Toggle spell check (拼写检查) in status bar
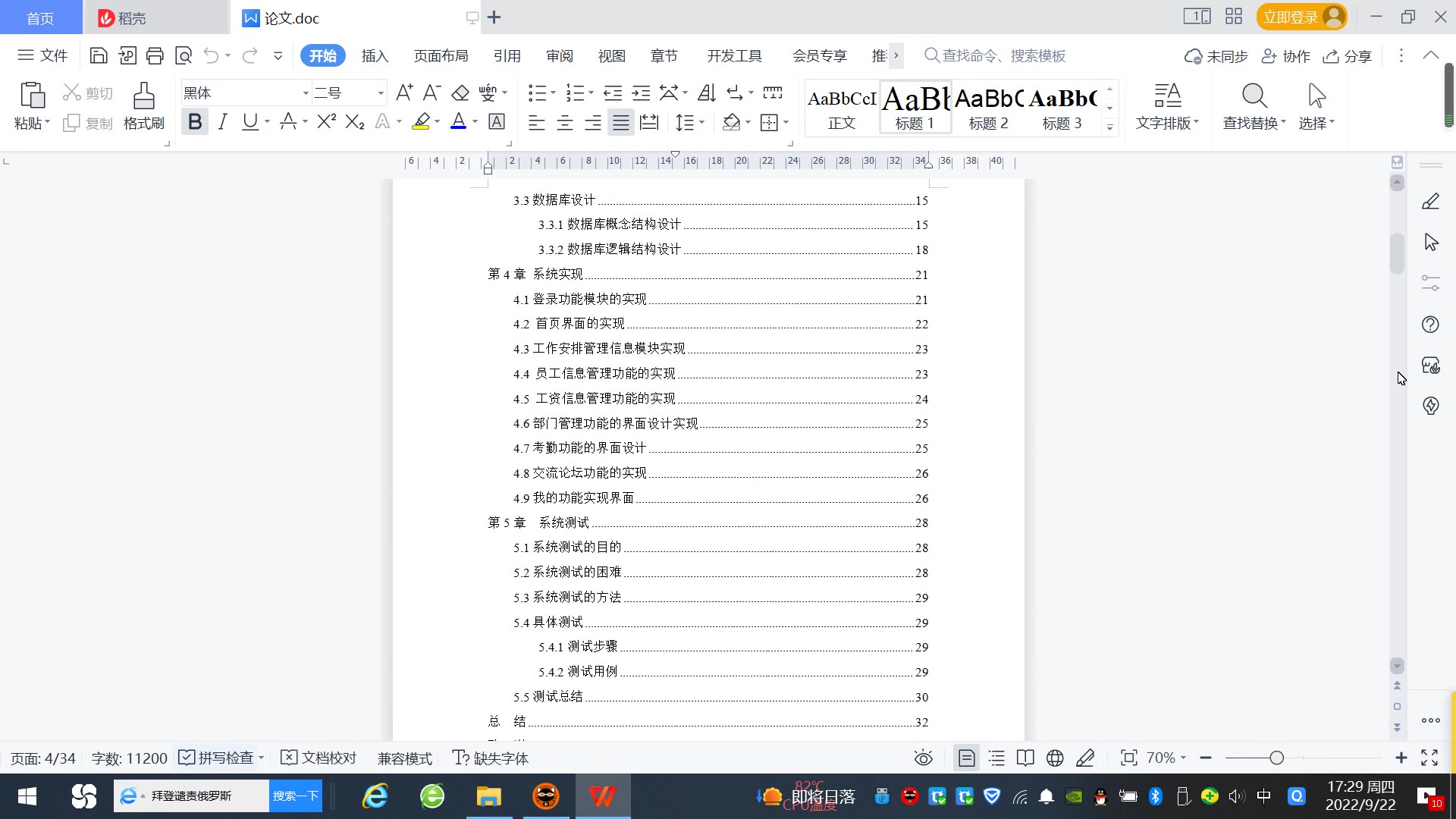Image resolution: width=1456 pixels, height=819 pixels. tap(218, 758)
